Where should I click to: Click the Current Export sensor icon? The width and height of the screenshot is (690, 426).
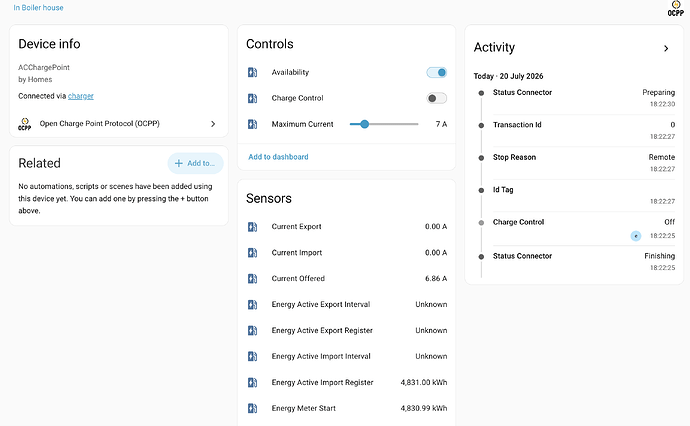click(x=252, y=227)
